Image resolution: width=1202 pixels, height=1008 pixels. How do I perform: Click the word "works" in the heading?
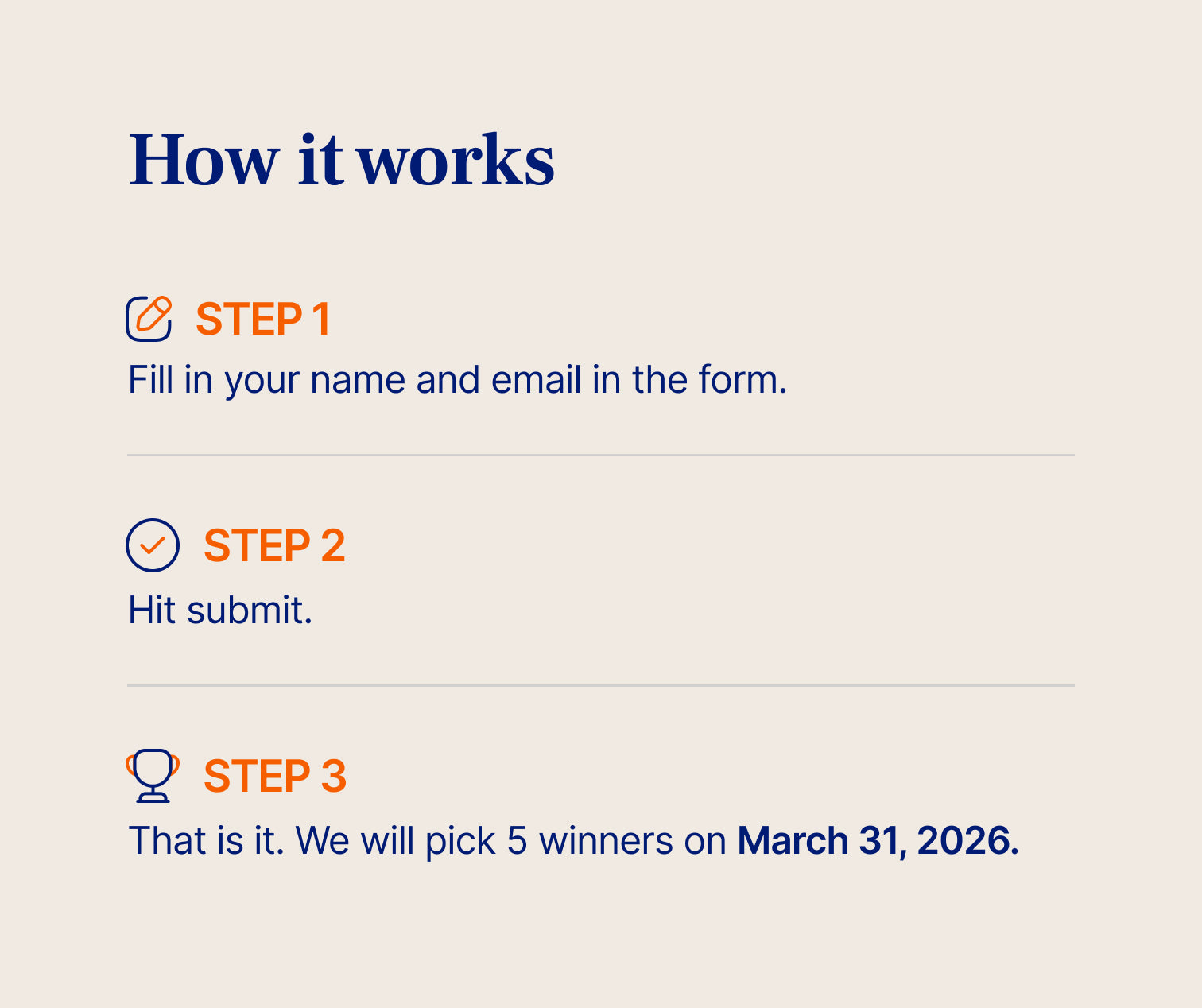456,161
